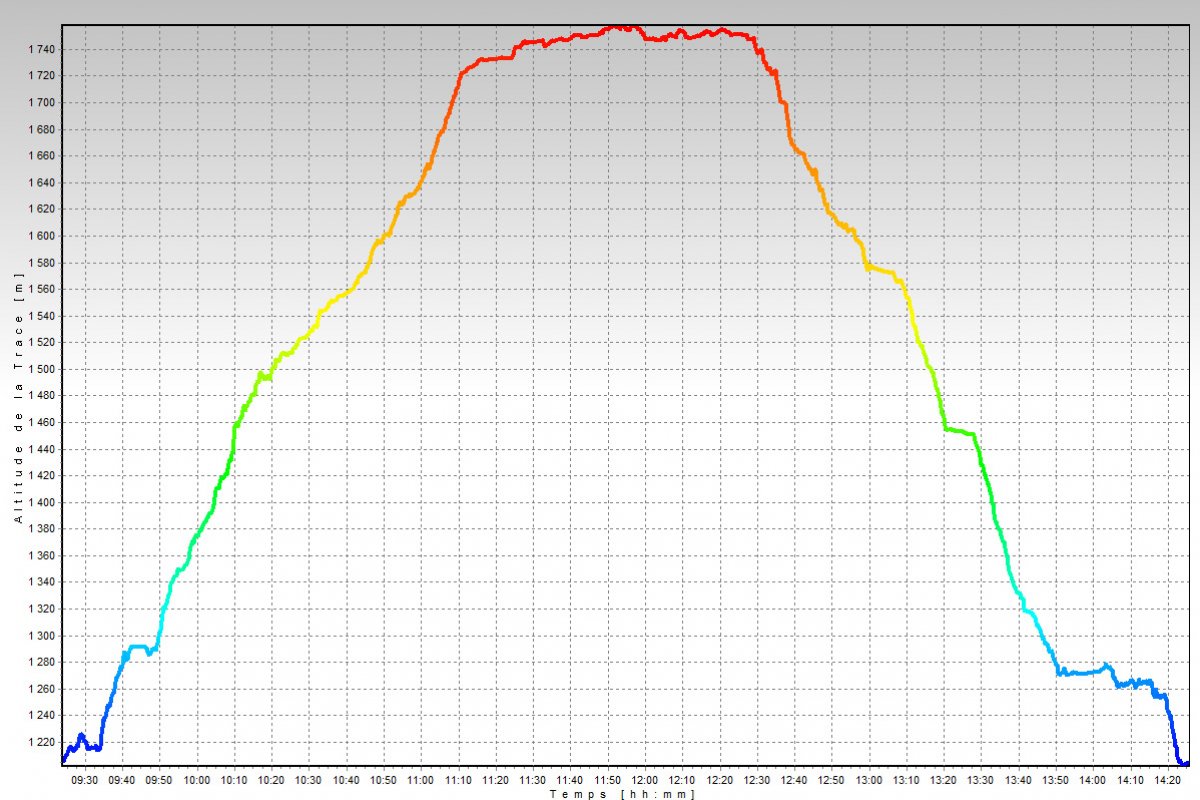Pick the 13:50 time axis label
Image resolution: width=1200 pixels, height=800 pixels.
tap(1055, 779)
